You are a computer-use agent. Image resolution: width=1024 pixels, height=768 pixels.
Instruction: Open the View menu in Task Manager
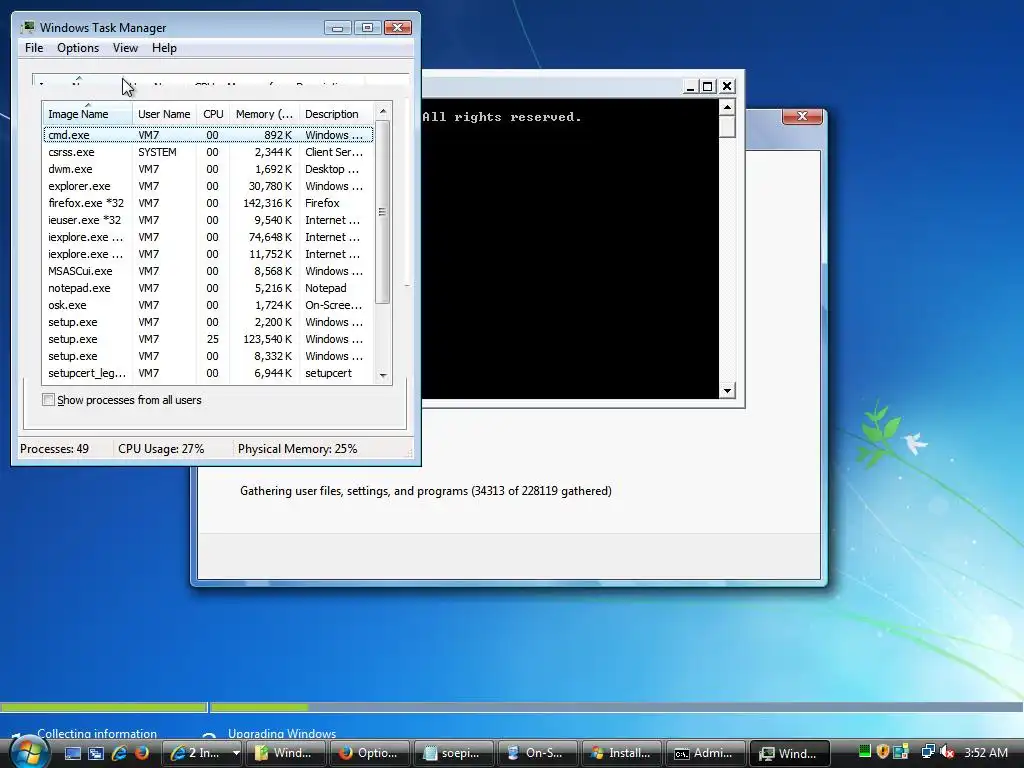tap(125, 48)
